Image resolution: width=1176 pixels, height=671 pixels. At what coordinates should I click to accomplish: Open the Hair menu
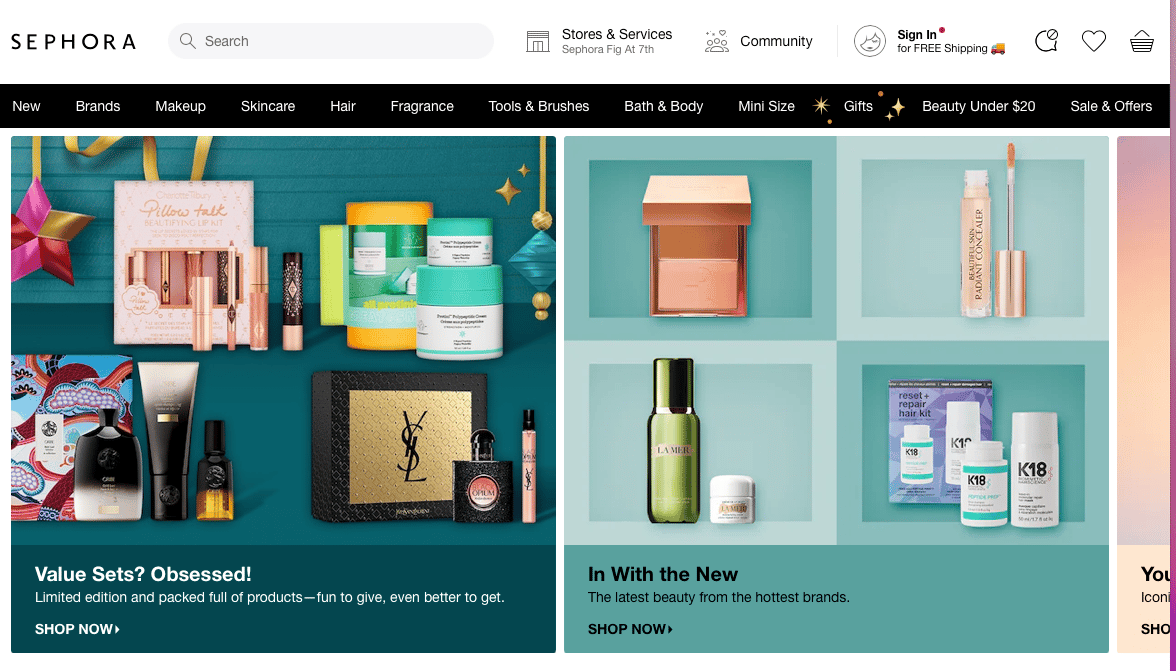tap(343, 106)
